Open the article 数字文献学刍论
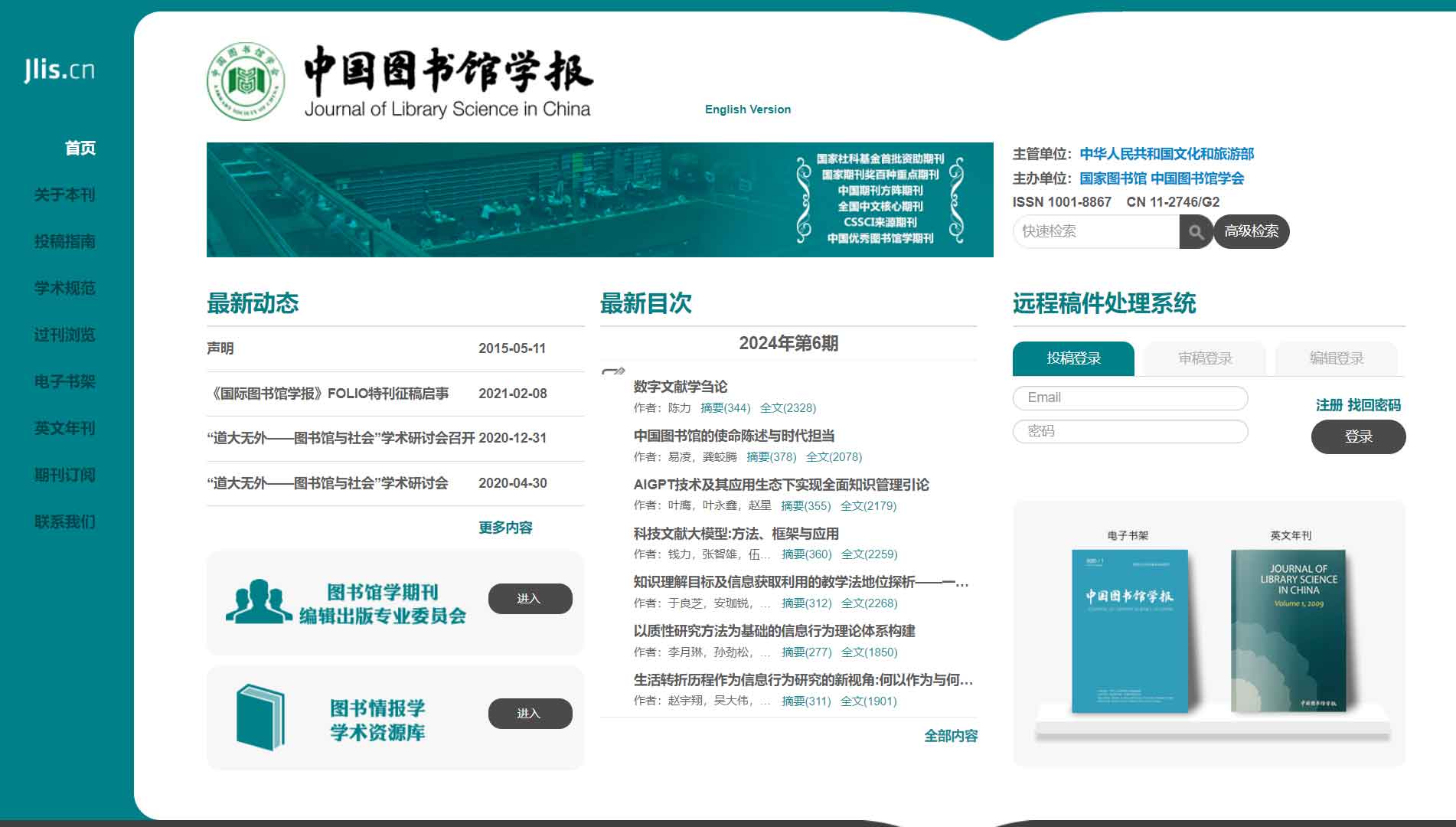Viewport: 1456px width, 827px height. coord(681,387)
